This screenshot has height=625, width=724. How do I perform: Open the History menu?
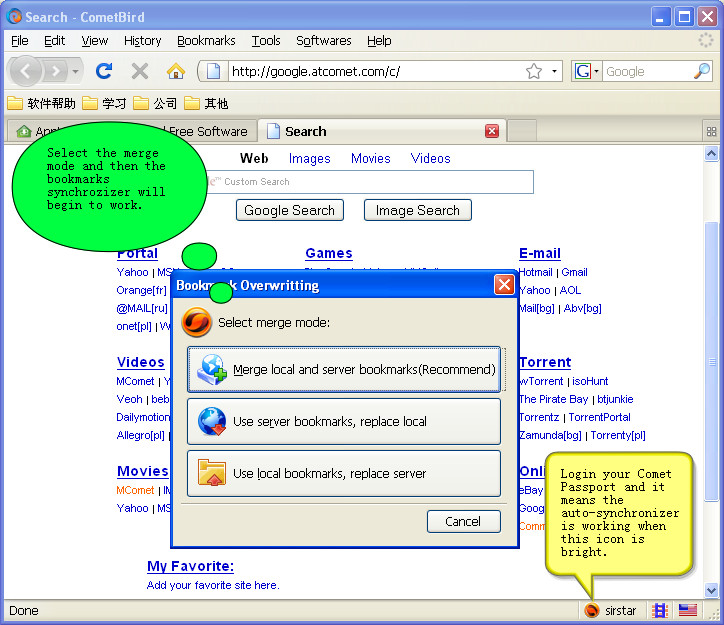click(x=142, y=41)
